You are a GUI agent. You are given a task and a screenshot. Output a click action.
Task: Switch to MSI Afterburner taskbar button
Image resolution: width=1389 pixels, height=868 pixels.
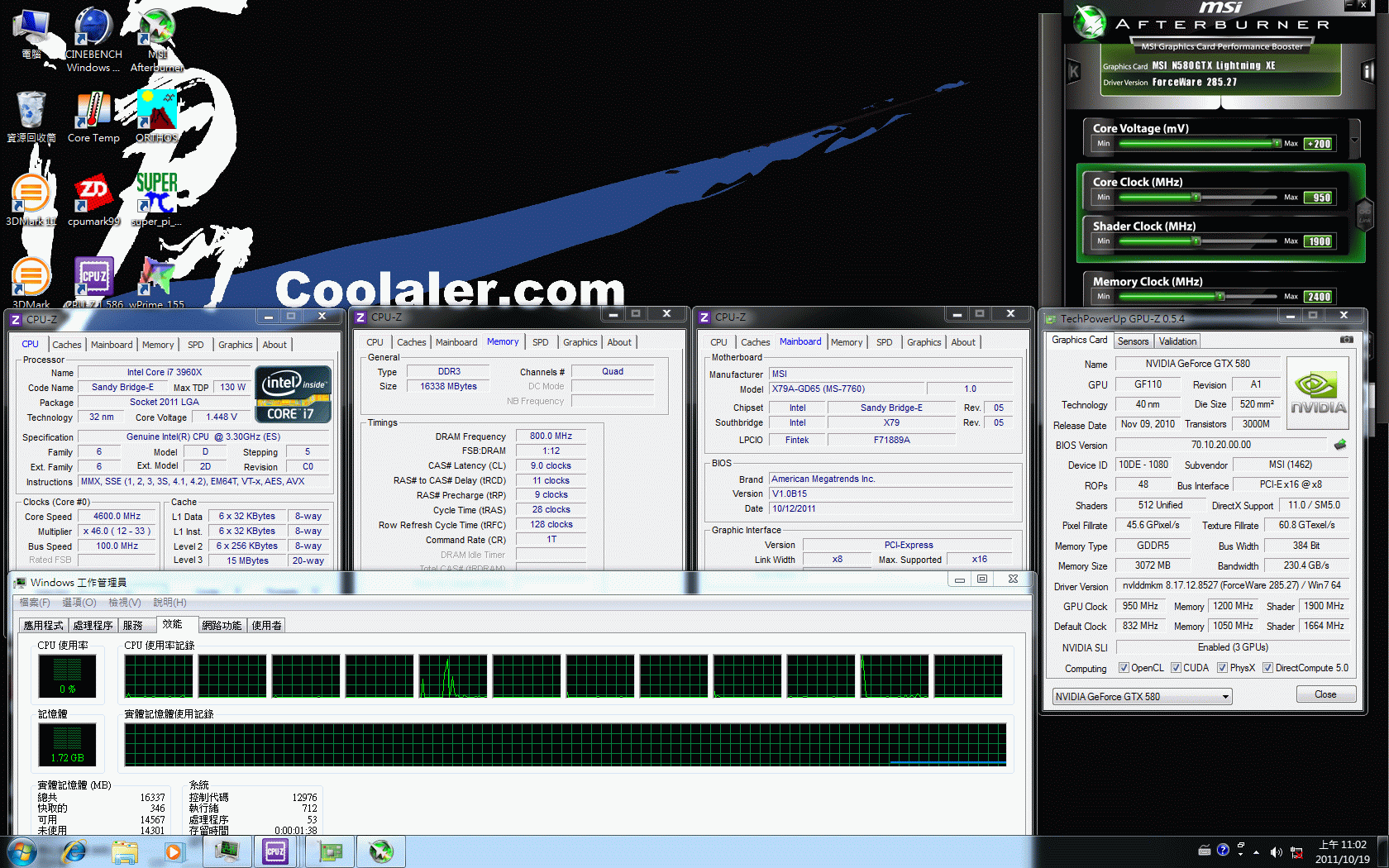click(381, 851)
